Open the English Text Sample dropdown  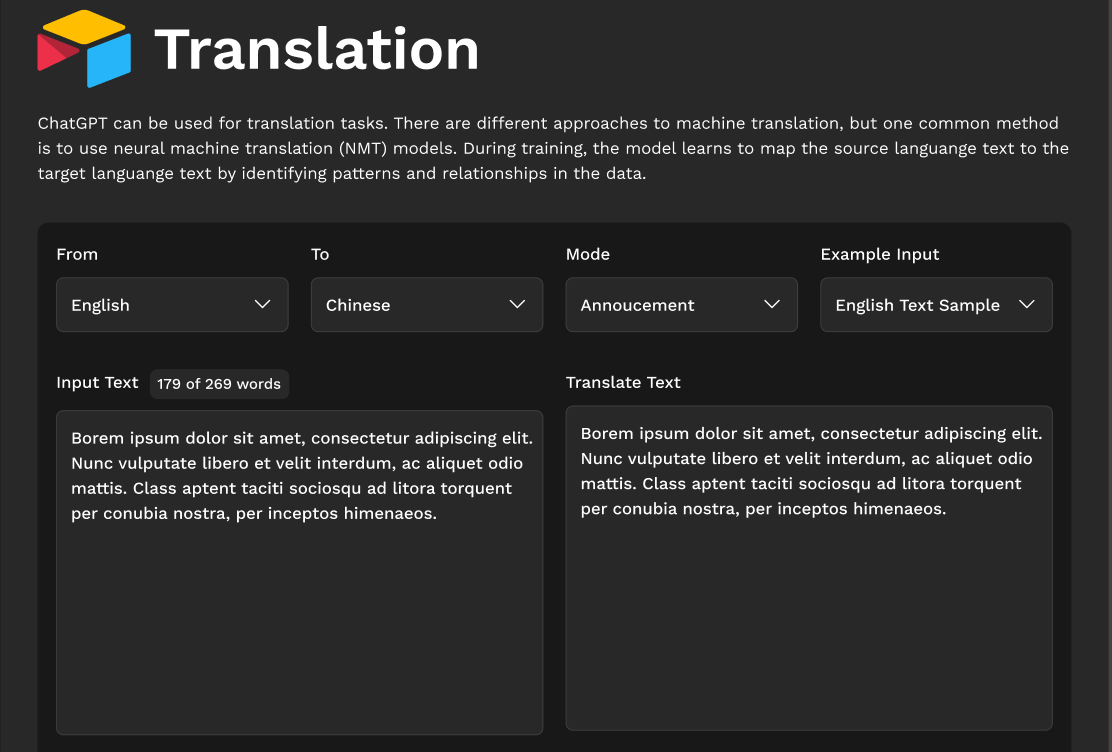936,305
